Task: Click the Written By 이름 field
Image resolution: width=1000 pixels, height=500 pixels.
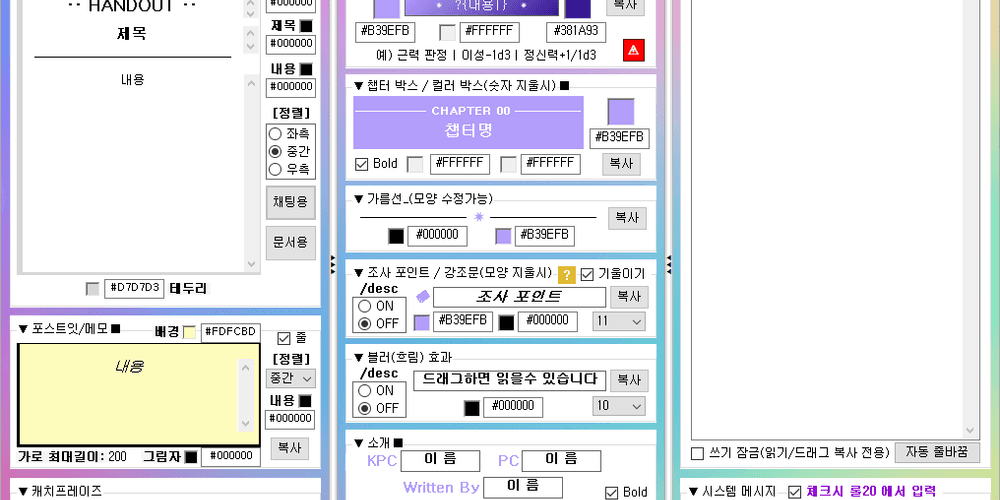Action: pyautogui.click(x=523, y=487)
